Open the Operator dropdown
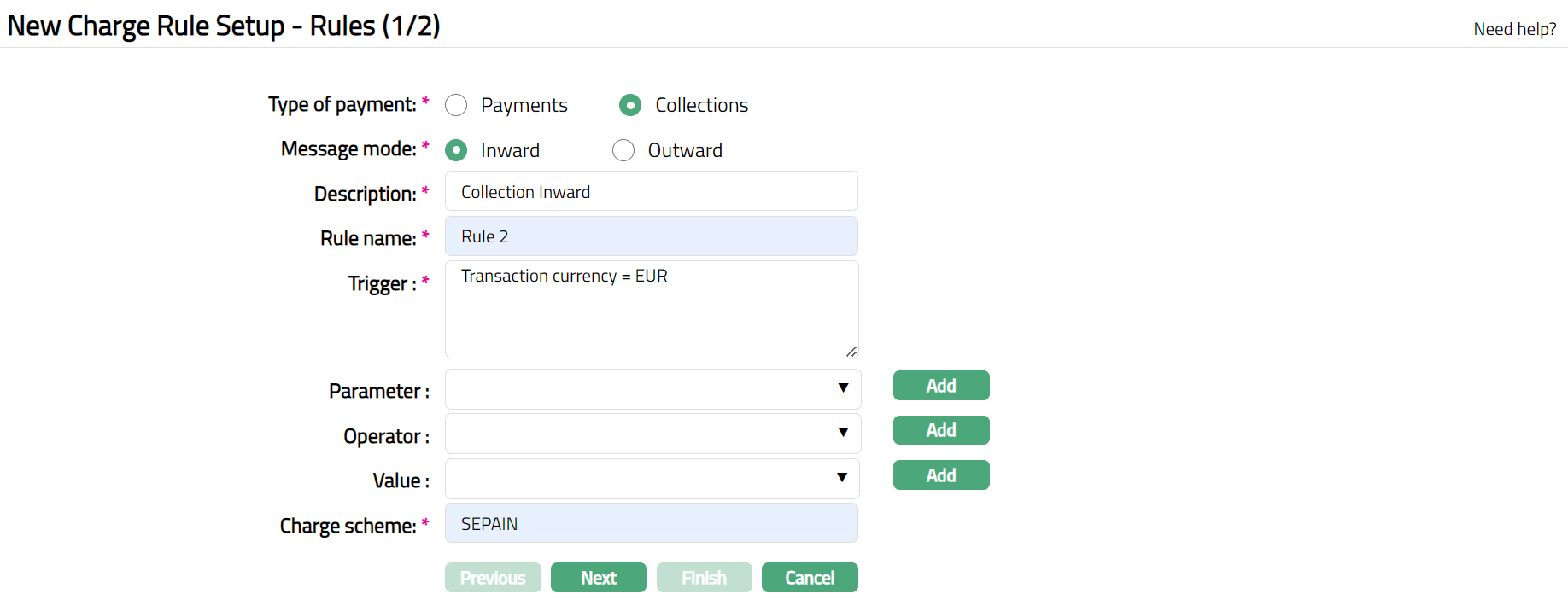The image size is (1568, 600). point(652,434)
